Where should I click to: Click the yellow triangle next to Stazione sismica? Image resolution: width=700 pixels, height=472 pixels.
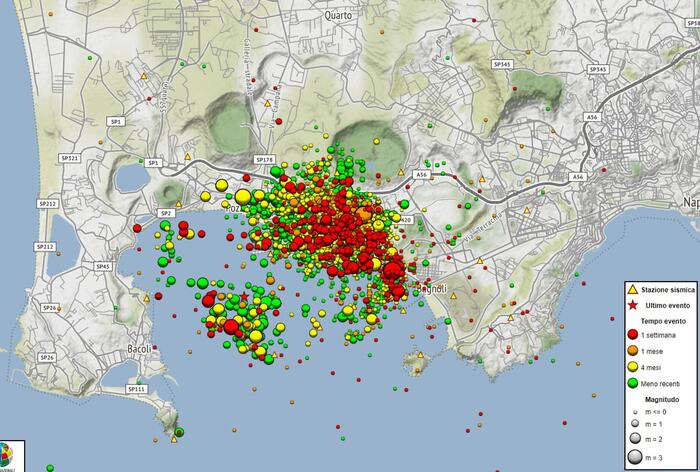[633, 288]
